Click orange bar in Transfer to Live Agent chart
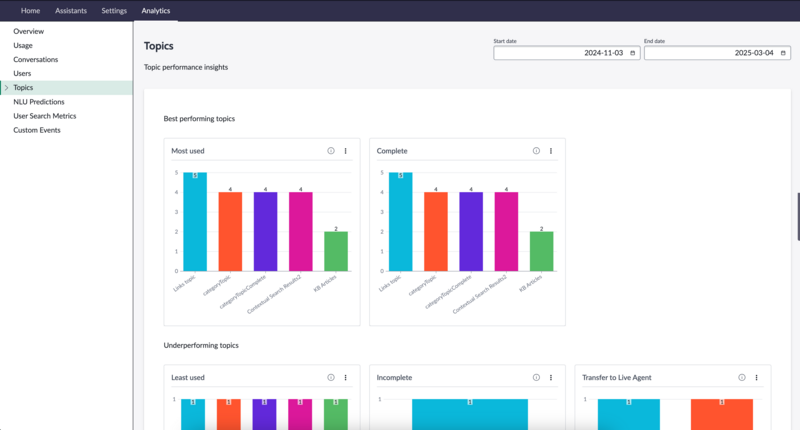 coord(721,414)
